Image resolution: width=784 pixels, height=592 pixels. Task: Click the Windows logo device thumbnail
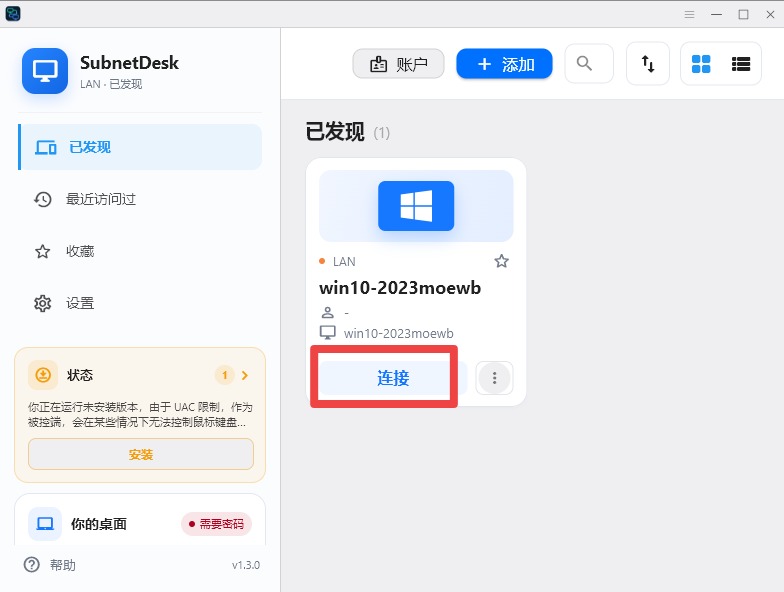(416, 206)
